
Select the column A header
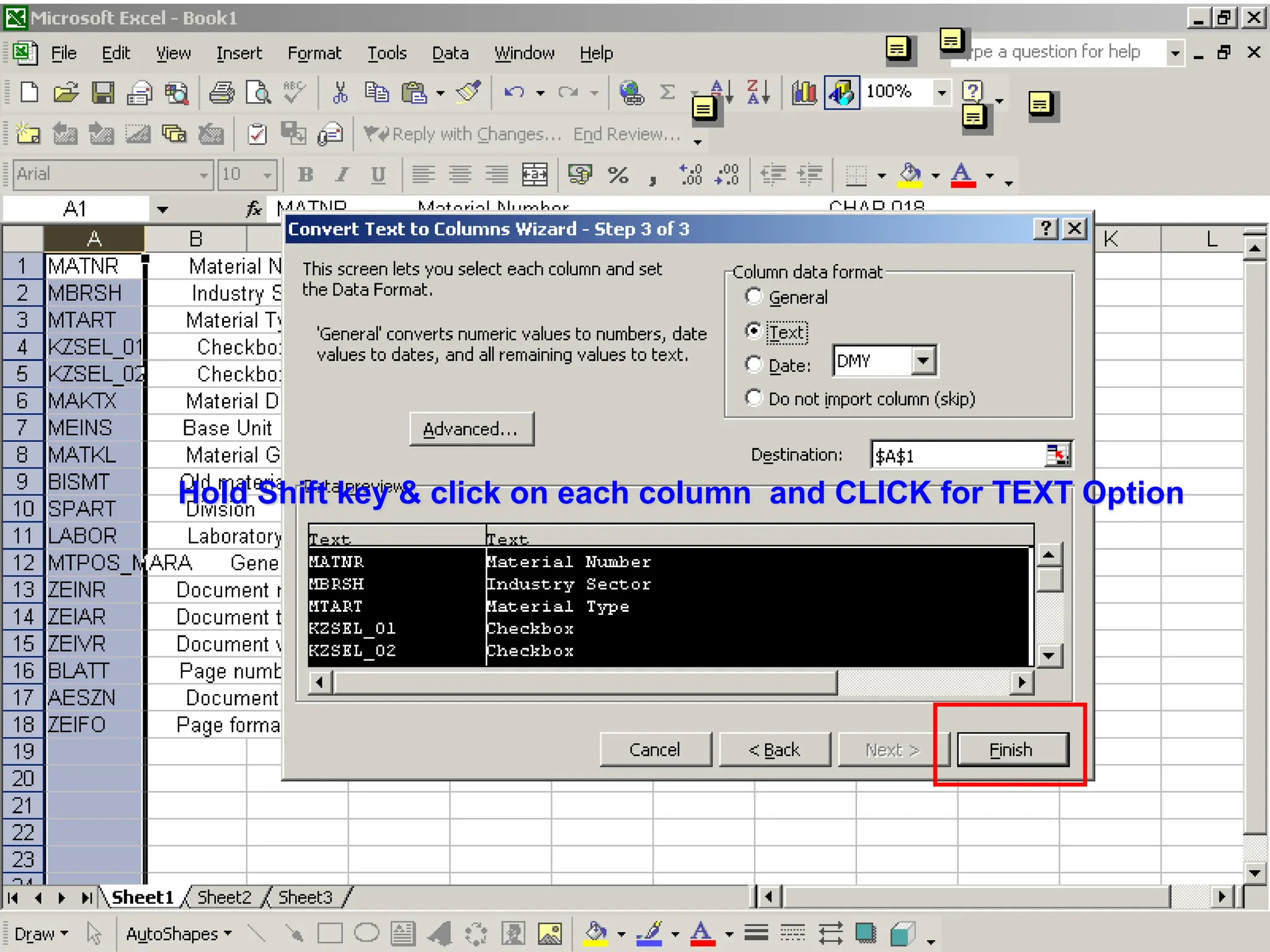pos(94,239)
